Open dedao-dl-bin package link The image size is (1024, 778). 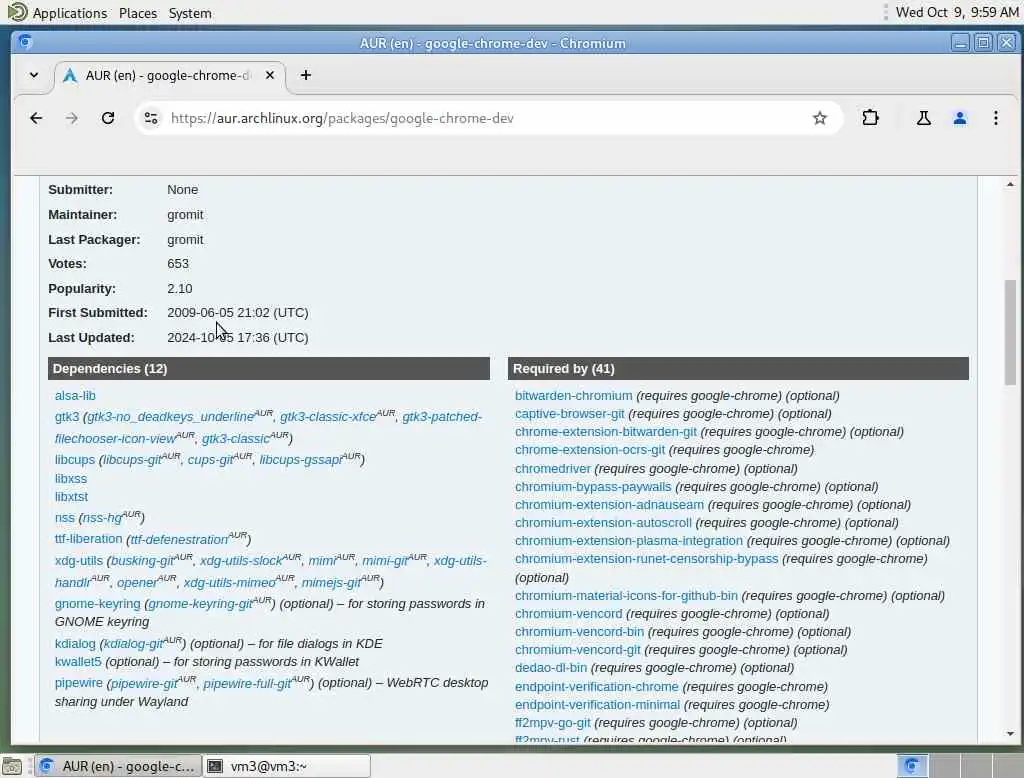pyautogui.click(x=551, y=668)
